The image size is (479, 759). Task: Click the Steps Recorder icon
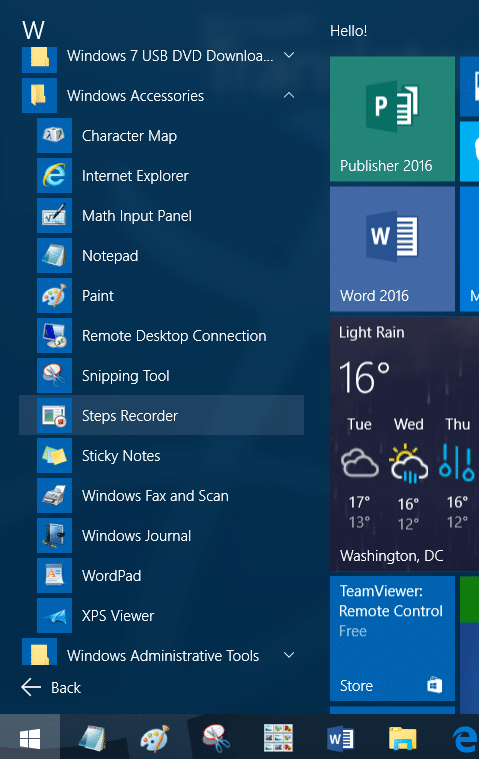[x=54, y=415]
